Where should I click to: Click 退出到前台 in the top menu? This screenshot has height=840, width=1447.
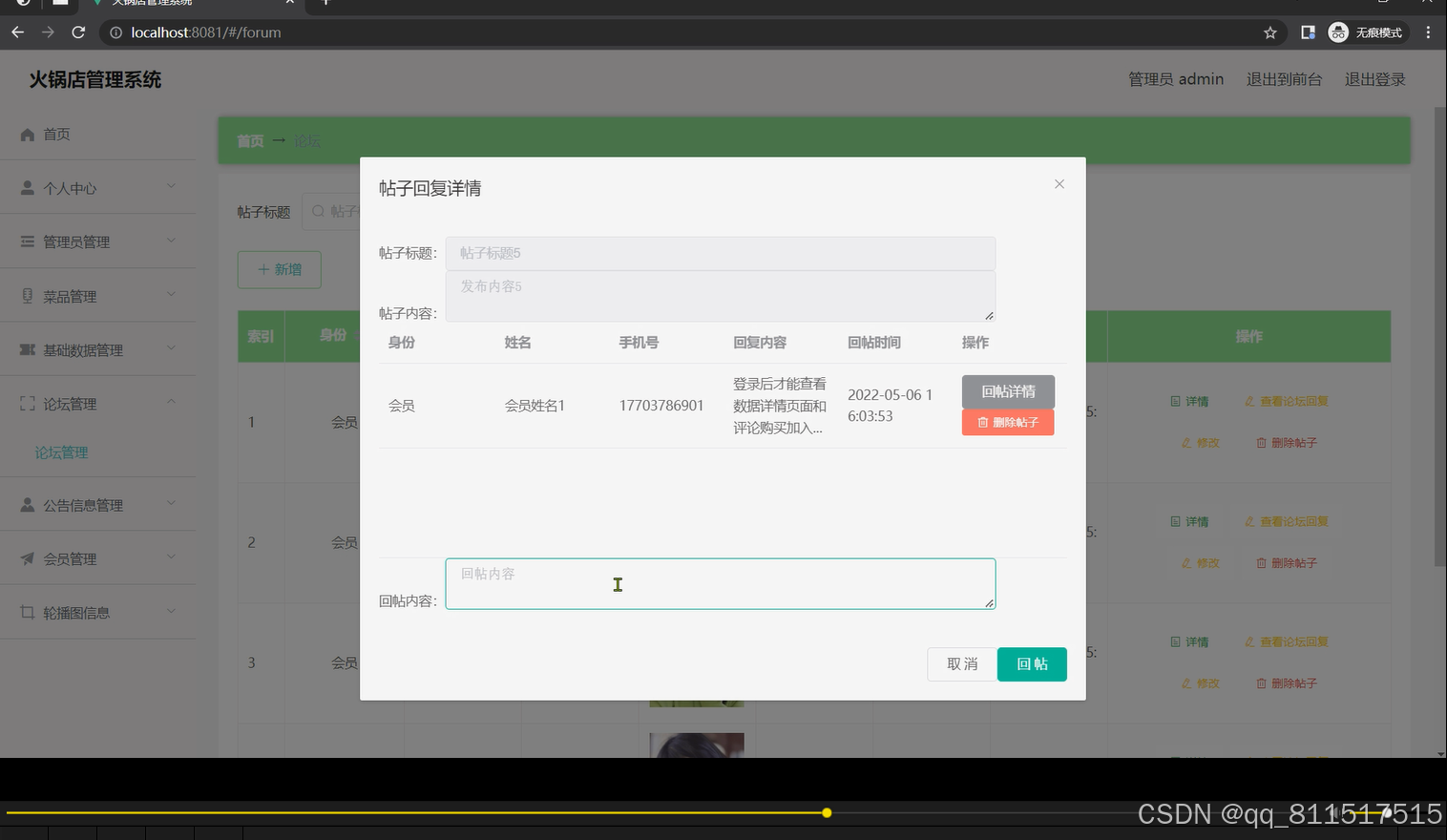point(1284,79)
